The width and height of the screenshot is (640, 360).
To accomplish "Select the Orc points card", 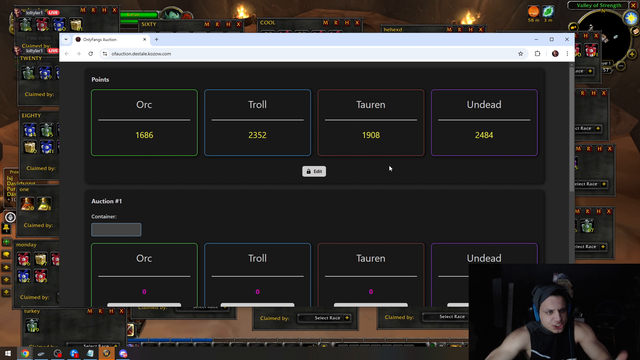I will (x=144, y=122).
